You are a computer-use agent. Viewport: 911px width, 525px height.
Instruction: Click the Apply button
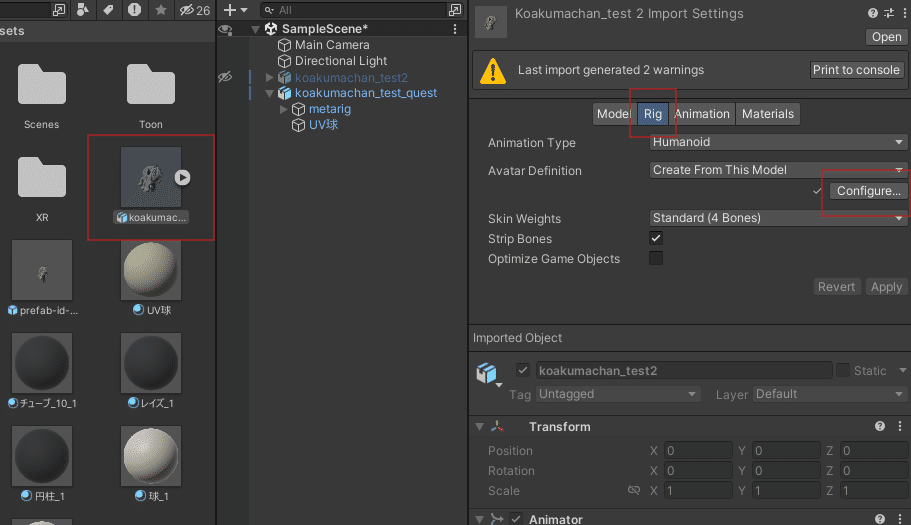pyautogui.click(x=886, y=287)
